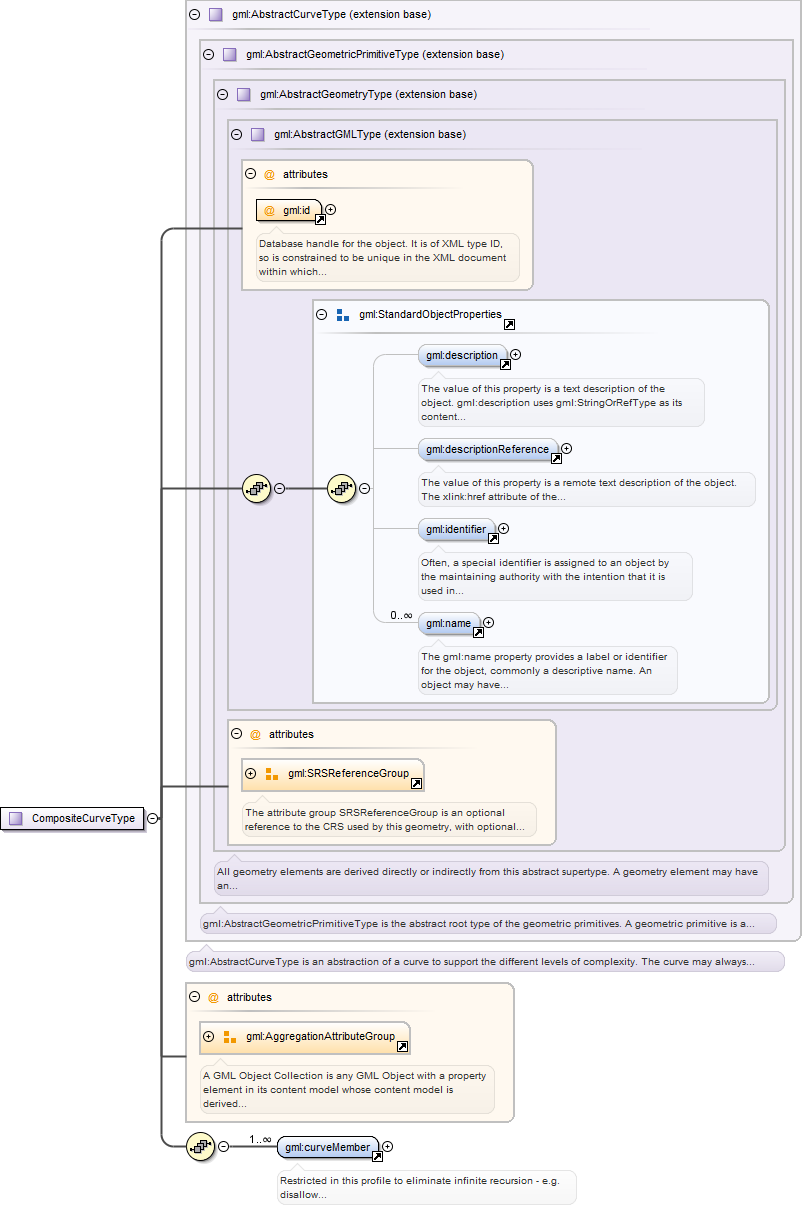Collapse the CompositeCurveType root node
This screenshot has width=803, height=1208.
click(x=152, y=818)
